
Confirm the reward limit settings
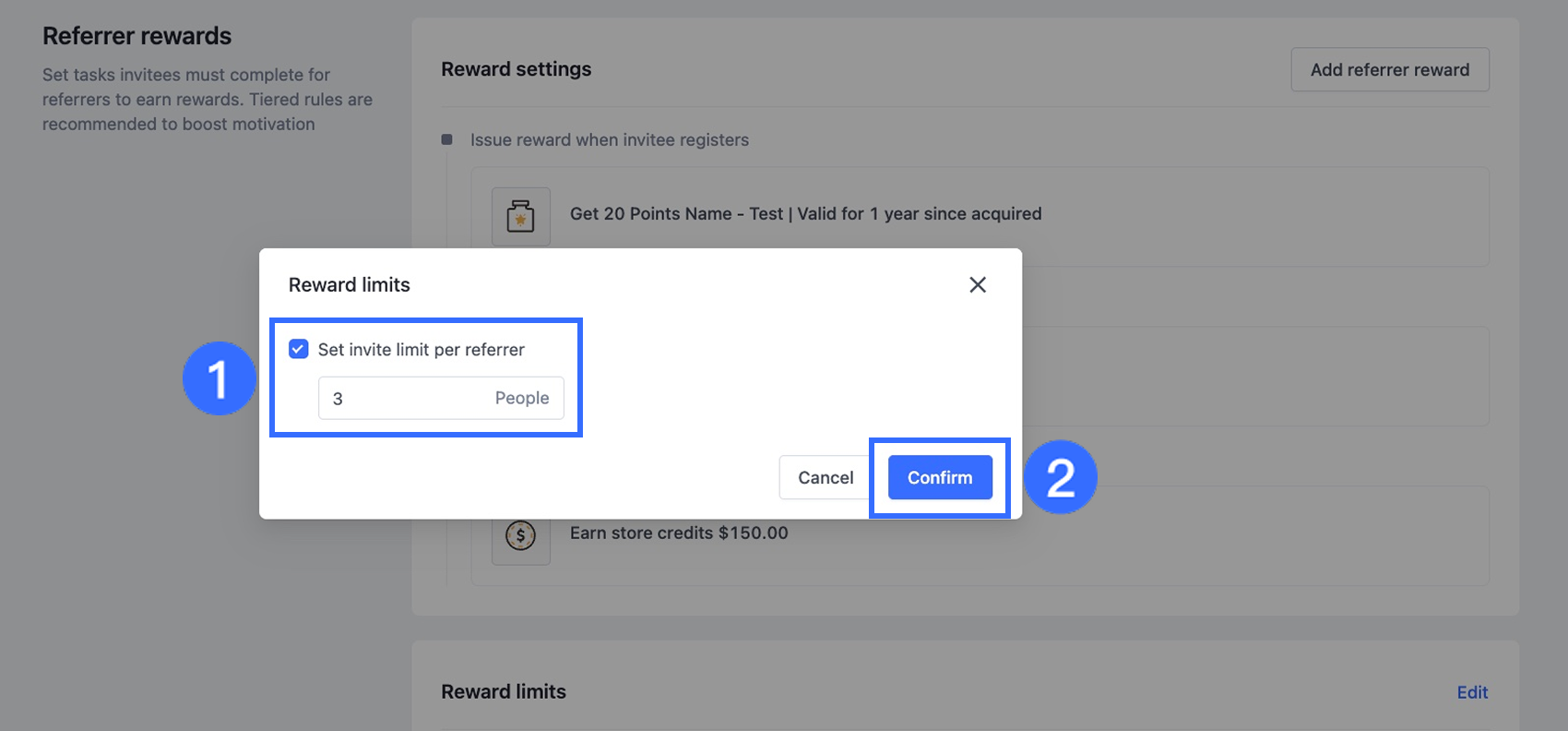point(939,477)
